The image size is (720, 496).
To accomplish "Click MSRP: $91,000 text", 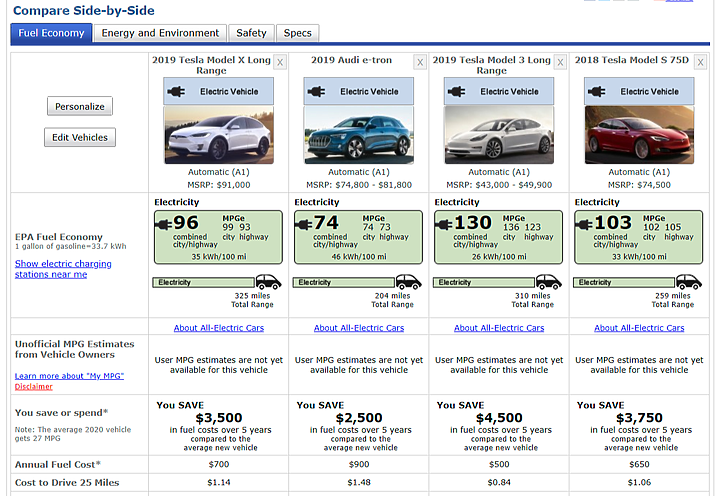I will 219,185.
